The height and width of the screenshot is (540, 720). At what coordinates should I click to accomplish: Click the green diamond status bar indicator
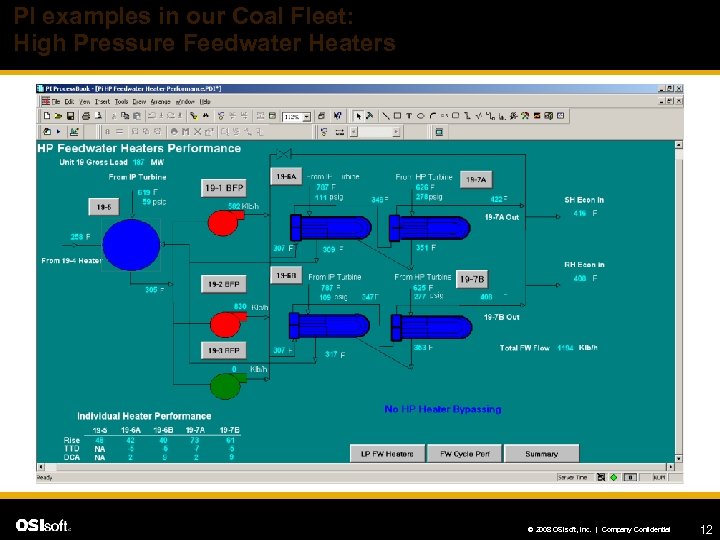tap(613, 478)
